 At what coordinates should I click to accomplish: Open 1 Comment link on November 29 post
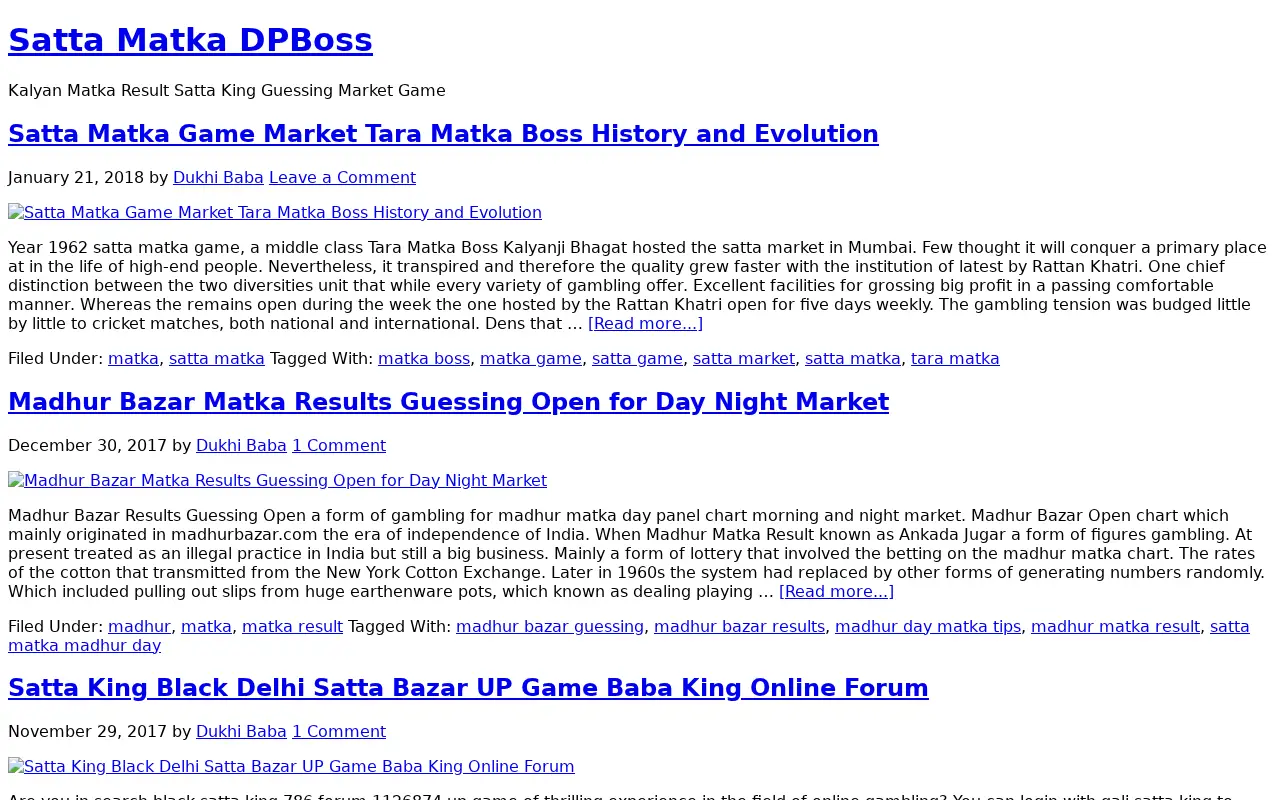pos(339,731)
